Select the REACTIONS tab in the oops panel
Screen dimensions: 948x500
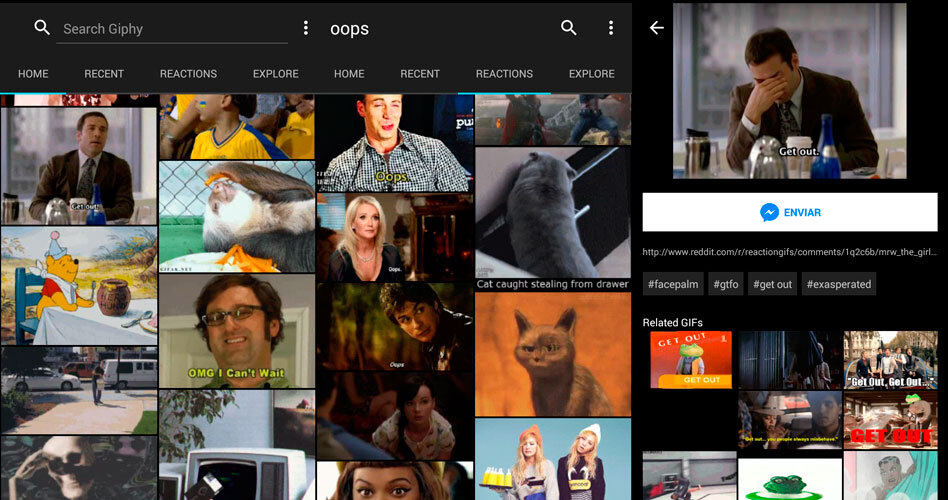[x=504, y=74]
